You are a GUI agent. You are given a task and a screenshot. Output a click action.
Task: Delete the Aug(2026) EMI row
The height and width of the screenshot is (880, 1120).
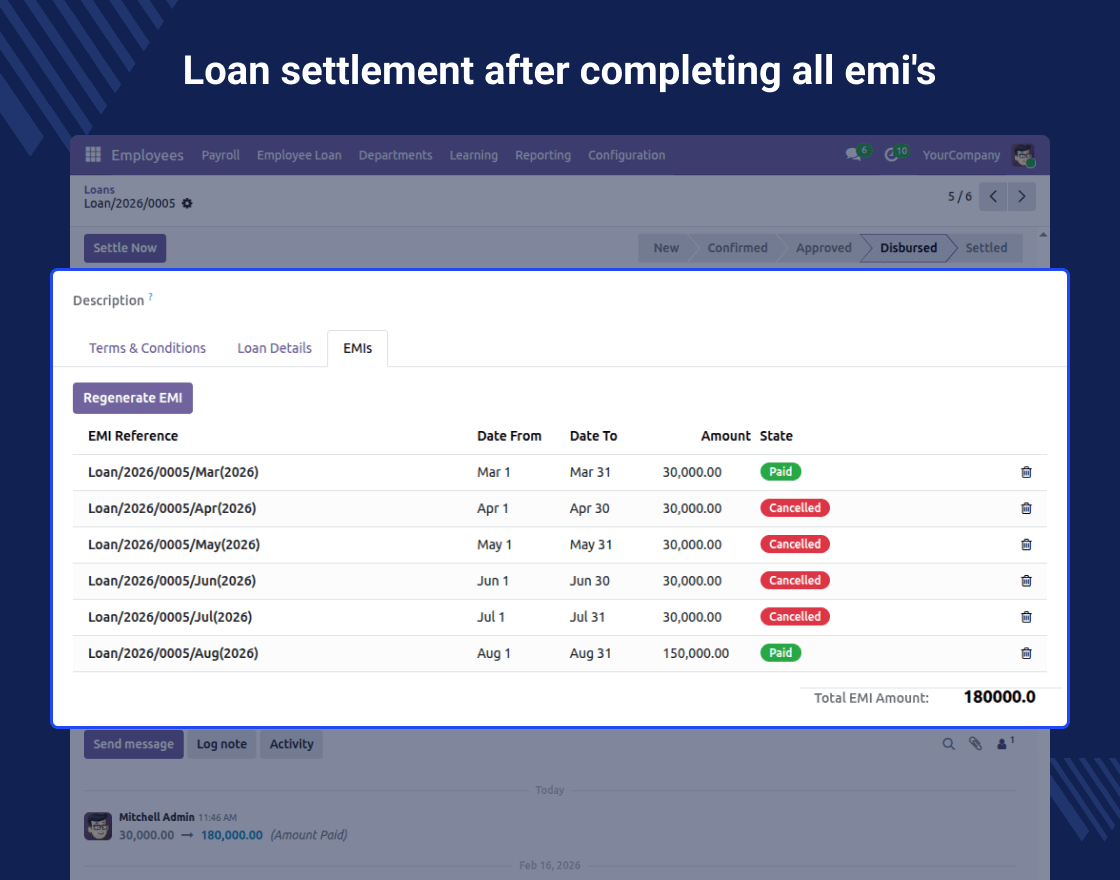pyautogui.click(x=1026, y=653)
